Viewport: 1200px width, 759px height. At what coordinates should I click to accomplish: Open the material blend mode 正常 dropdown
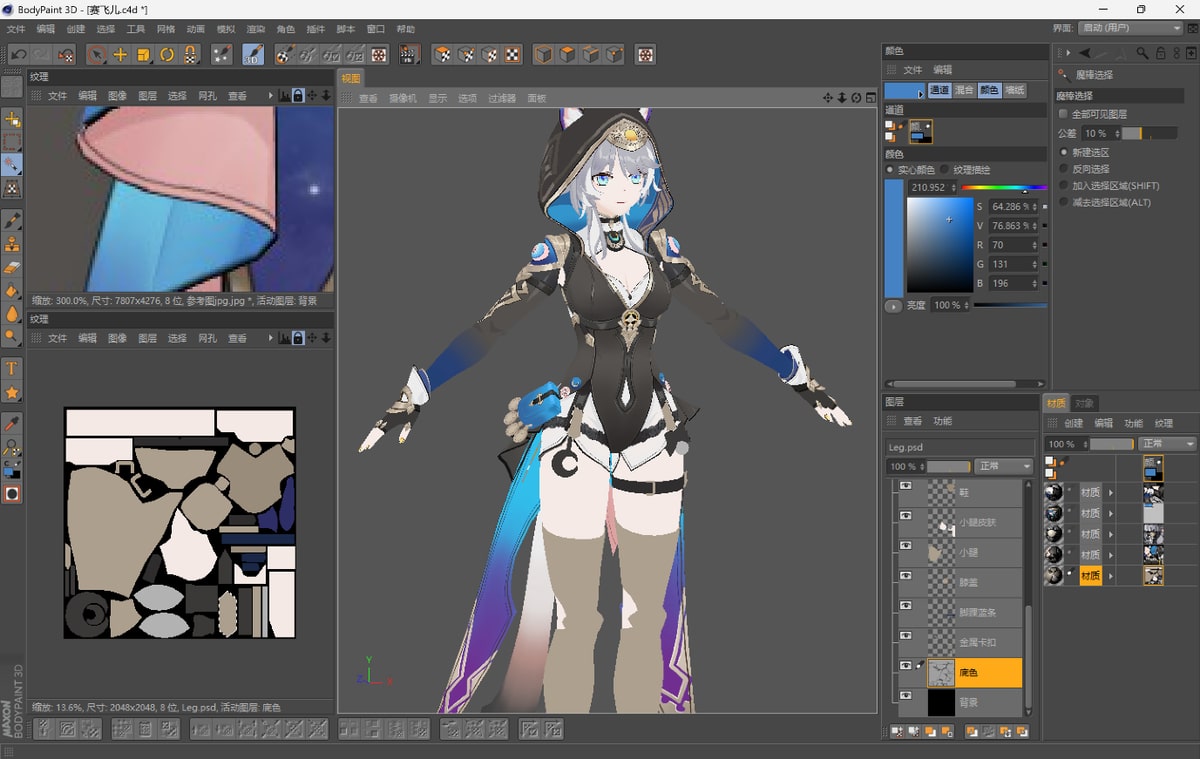(x=1167, y=444)
